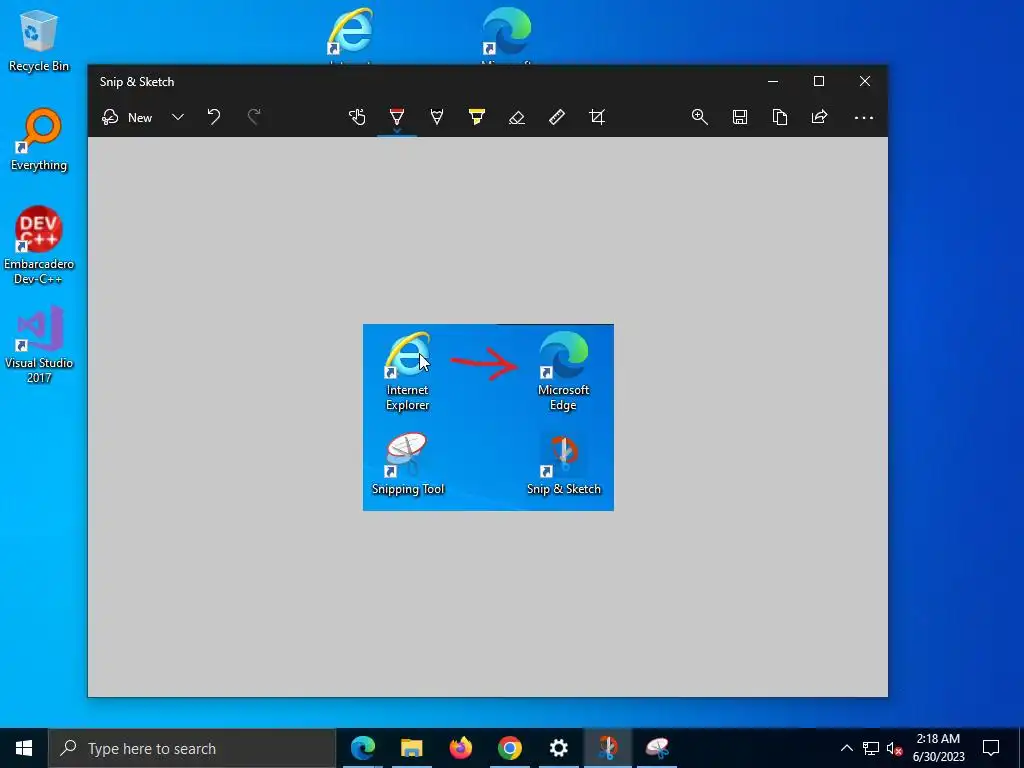The width and height of the screenshot is (1024, 768).
Task: Click the taskbar search box
Action: [192, 748]
